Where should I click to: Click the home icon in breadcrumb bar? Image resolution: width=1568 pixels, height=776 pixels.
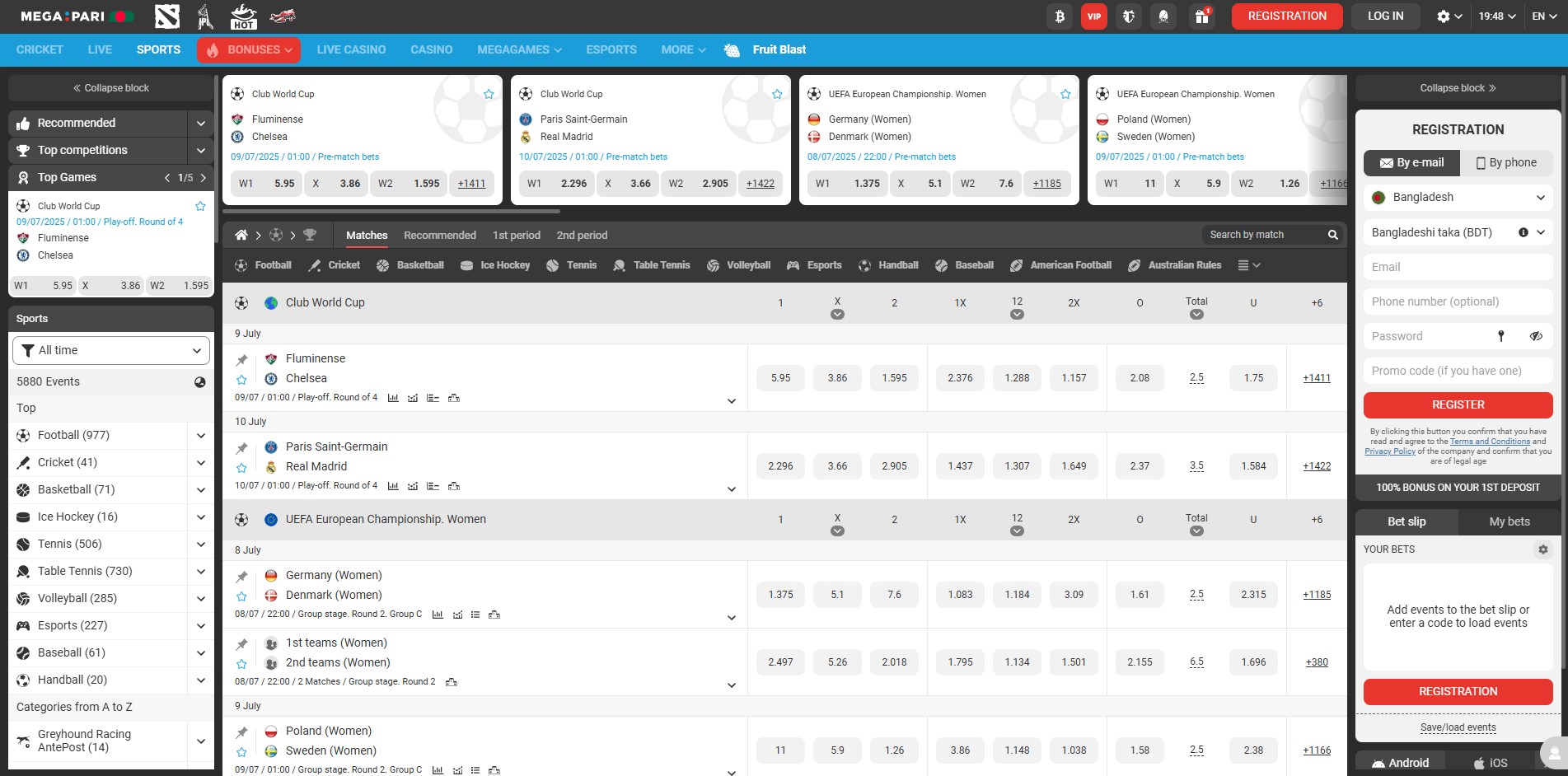241,236
